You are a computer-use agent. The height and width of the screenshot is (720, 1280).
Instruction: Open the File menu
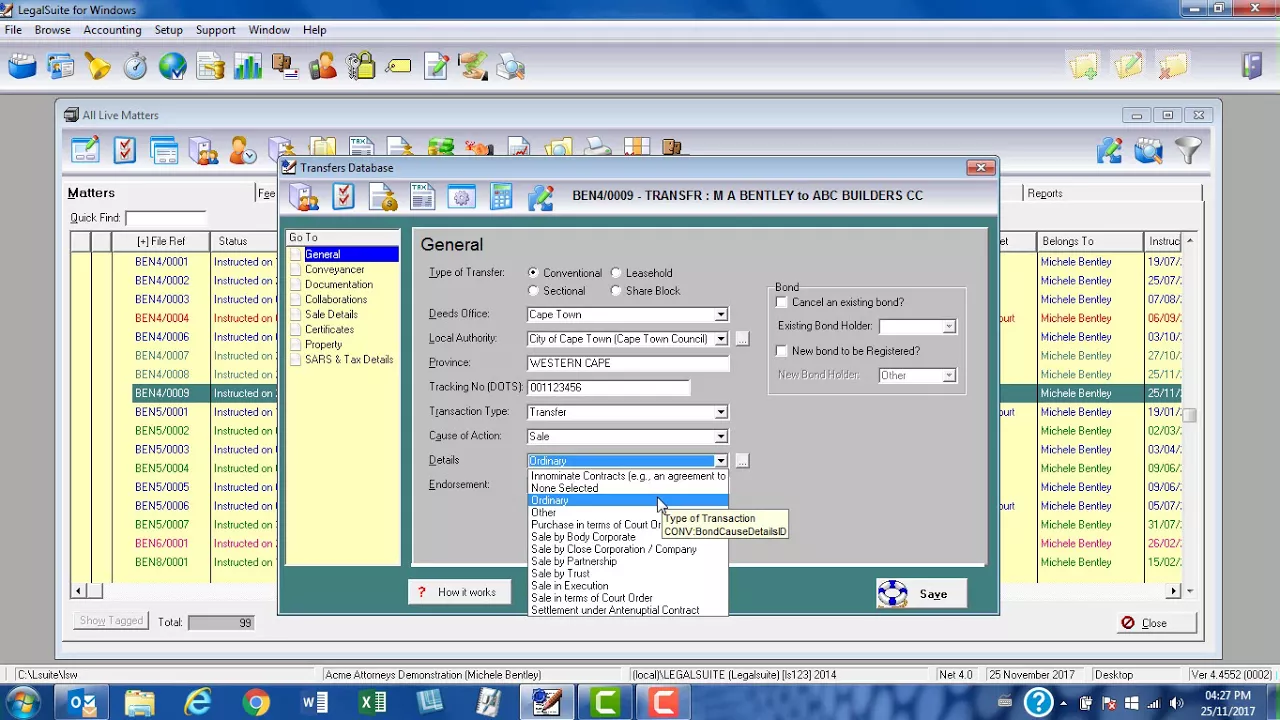(x=13, y=30)
